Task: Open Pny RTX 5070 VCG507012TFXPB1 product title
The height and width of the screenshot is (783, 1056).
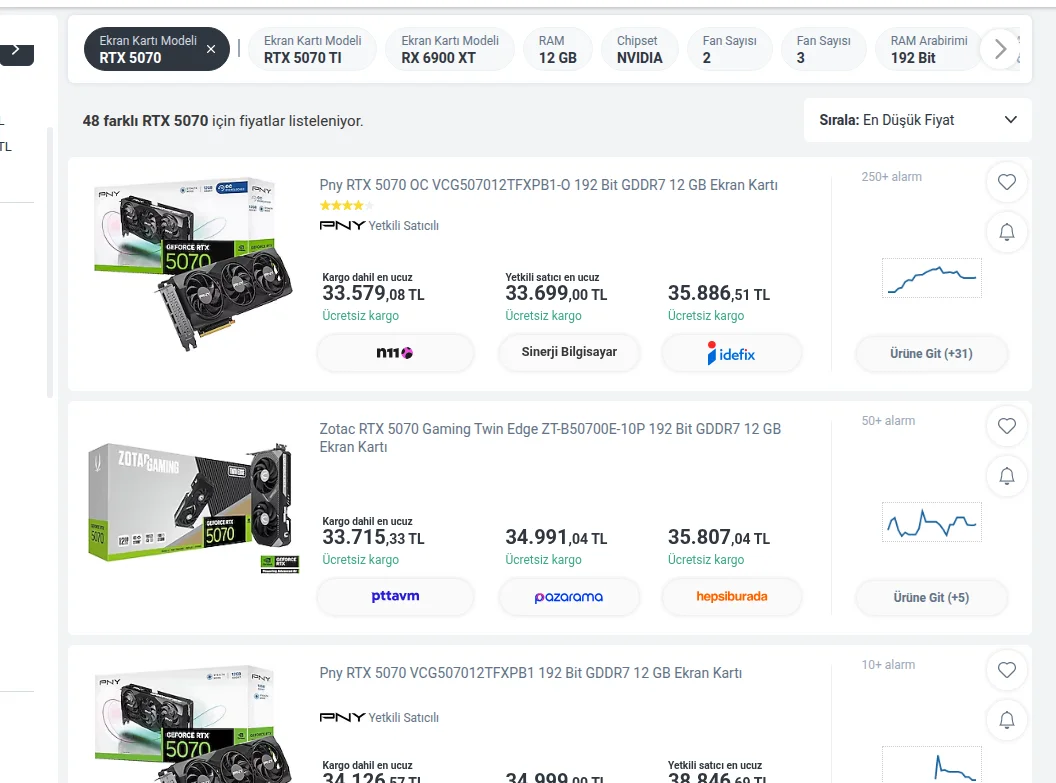Action: click(x=531, y=673)
